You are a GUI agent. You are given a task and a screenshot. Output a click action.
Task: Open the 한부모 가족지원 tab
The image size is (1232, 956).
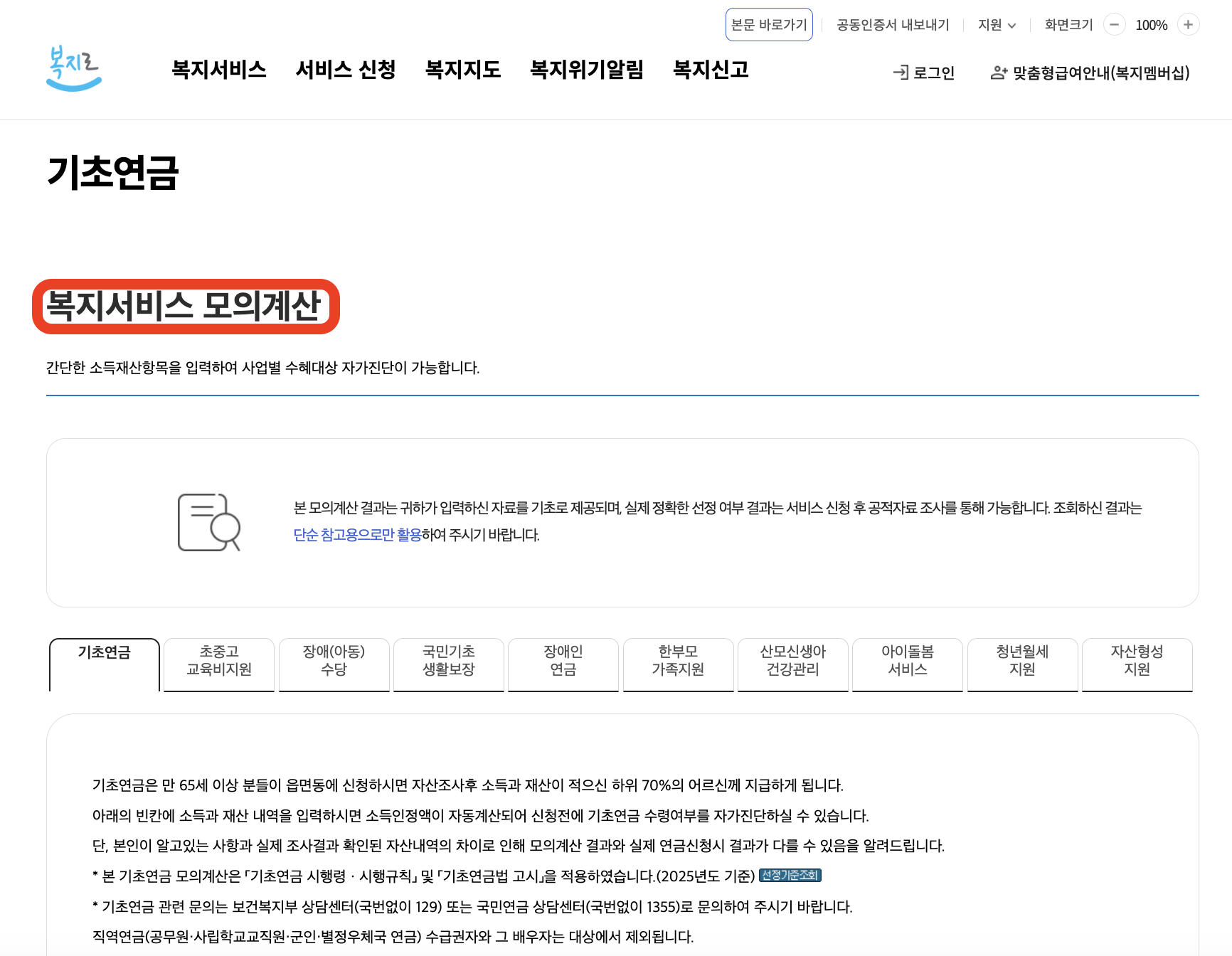pyautogui.click(x=678, y=664)
